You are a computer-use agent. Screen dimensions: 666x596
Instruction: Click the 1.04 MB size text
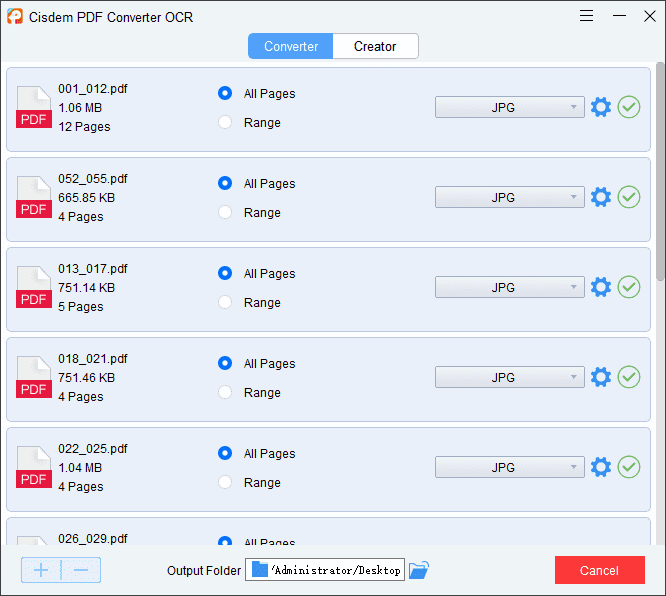point(80,468)
